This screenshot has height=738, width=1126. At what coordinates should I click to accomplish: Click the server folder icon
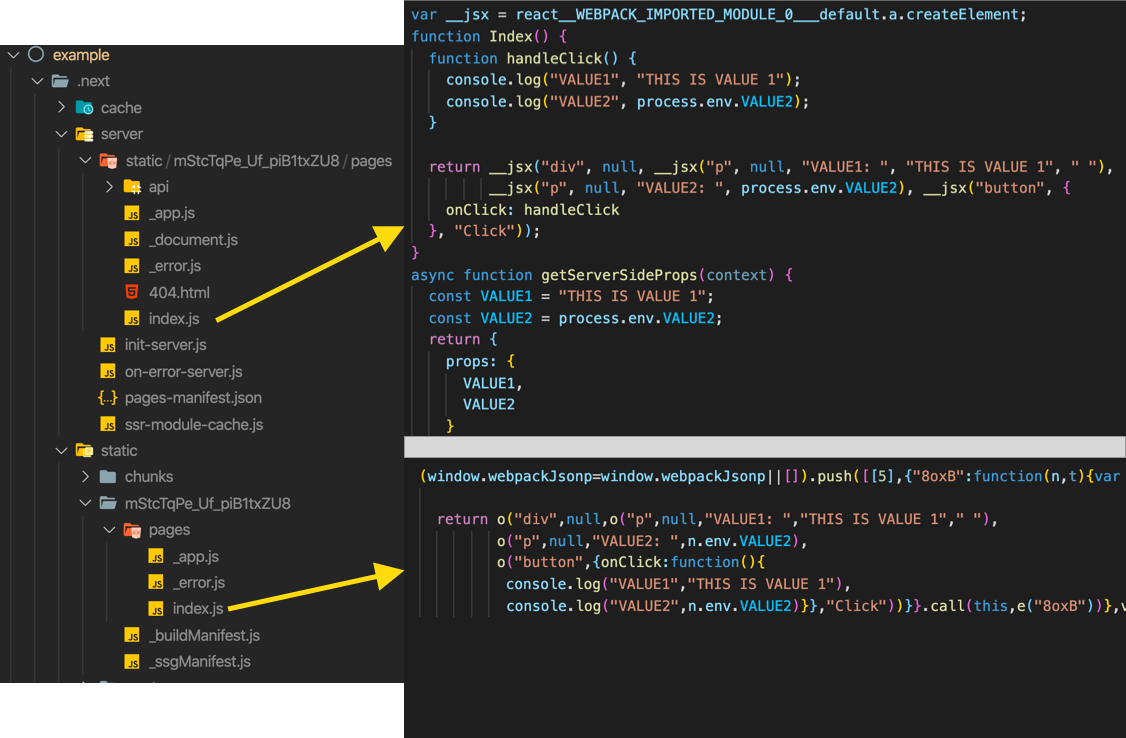tap(85, 134)
